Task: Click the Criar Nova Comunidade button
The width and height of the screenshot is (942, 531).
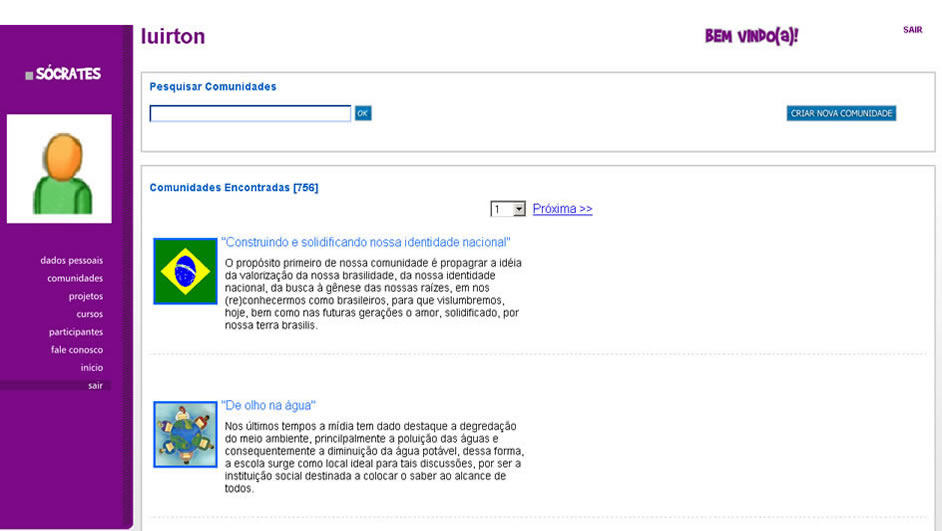Action: (x=841, y=114)
